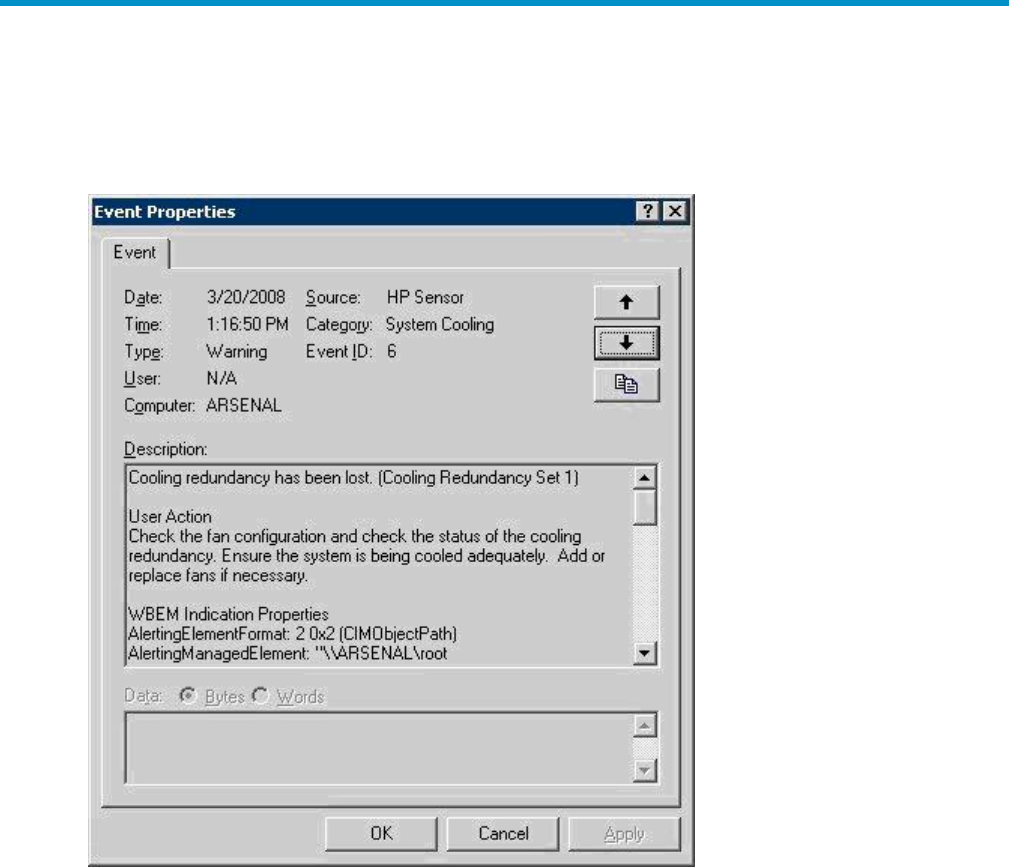Click the date value 3/20/2008
The image size is (1009, 867).
(x=246, y=297)
